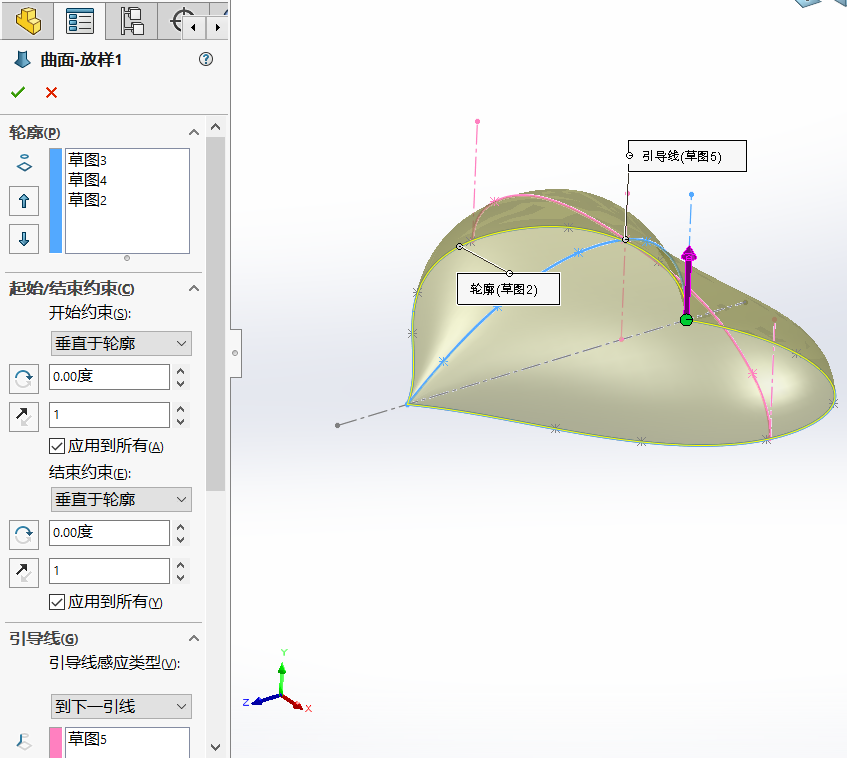Select 草图3 in profiles list
This screenshot has height=758, width=847.
click(87, 160)
